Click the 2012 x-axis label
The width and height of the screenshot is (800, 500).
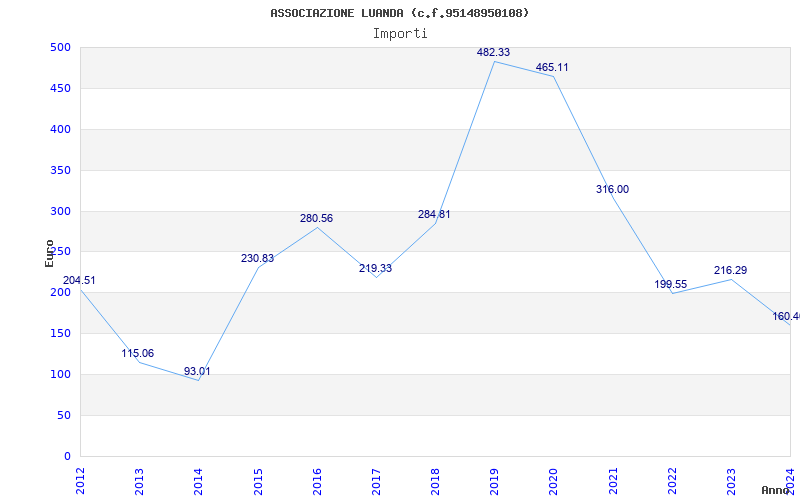point(80,481)
